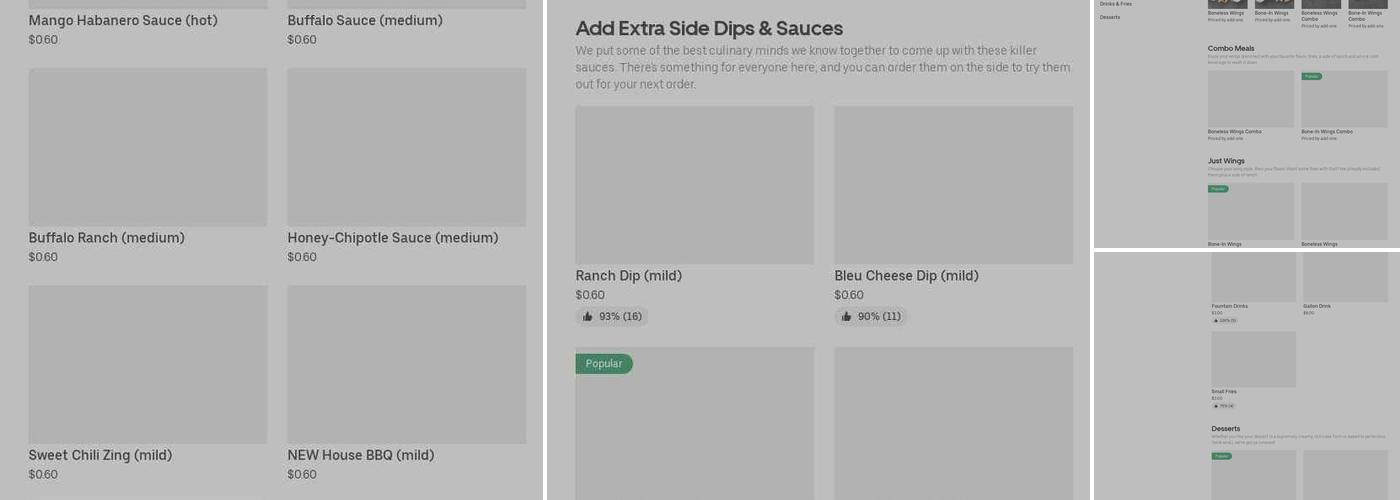This screenshot has height=500, width=1400.
Task: Open the Ranch Dip (mild) item image
Action: pos(695,185)
